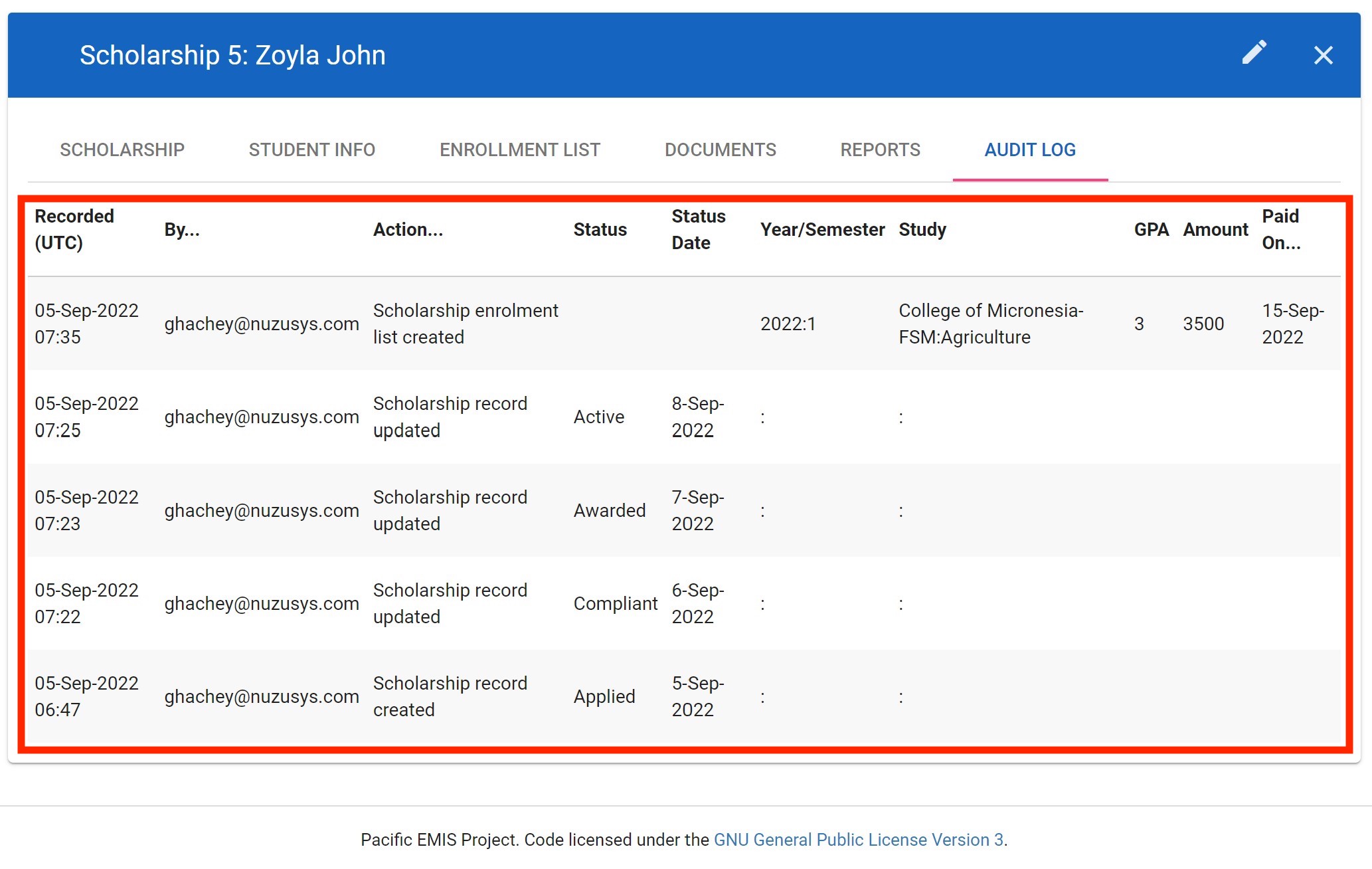Open the Reports tab

880,150
